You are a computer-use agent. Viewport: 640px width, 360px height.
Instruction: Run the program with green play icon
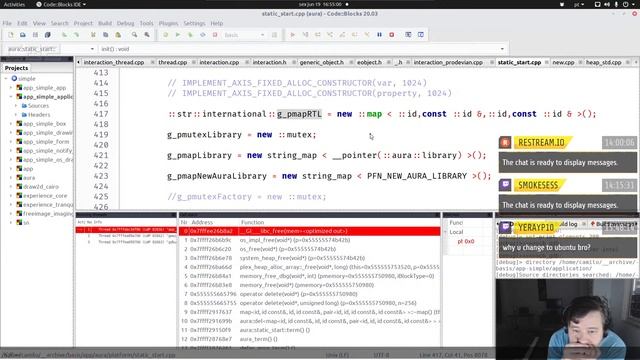178,35
